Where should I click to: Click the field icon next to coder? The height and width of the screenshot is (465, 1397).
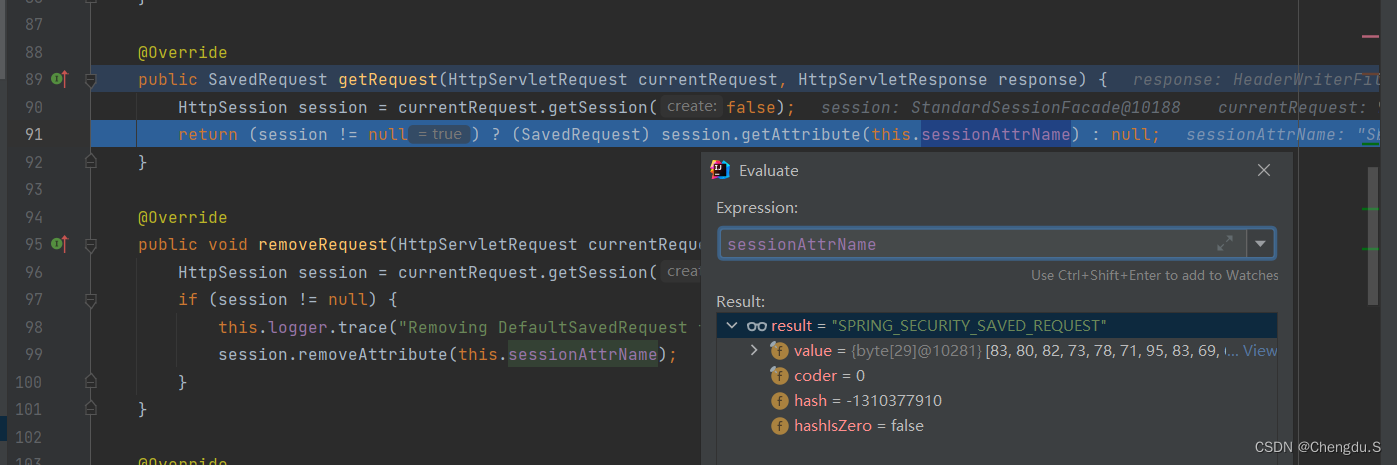tap(780, 376)
